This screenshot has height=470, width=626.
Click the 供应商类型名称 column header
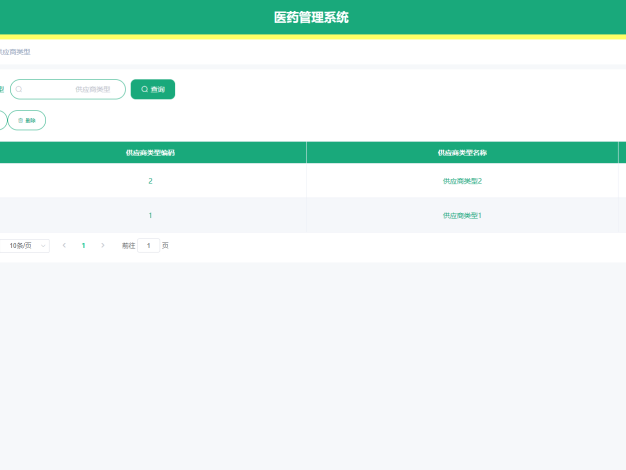tap(462, 153)
